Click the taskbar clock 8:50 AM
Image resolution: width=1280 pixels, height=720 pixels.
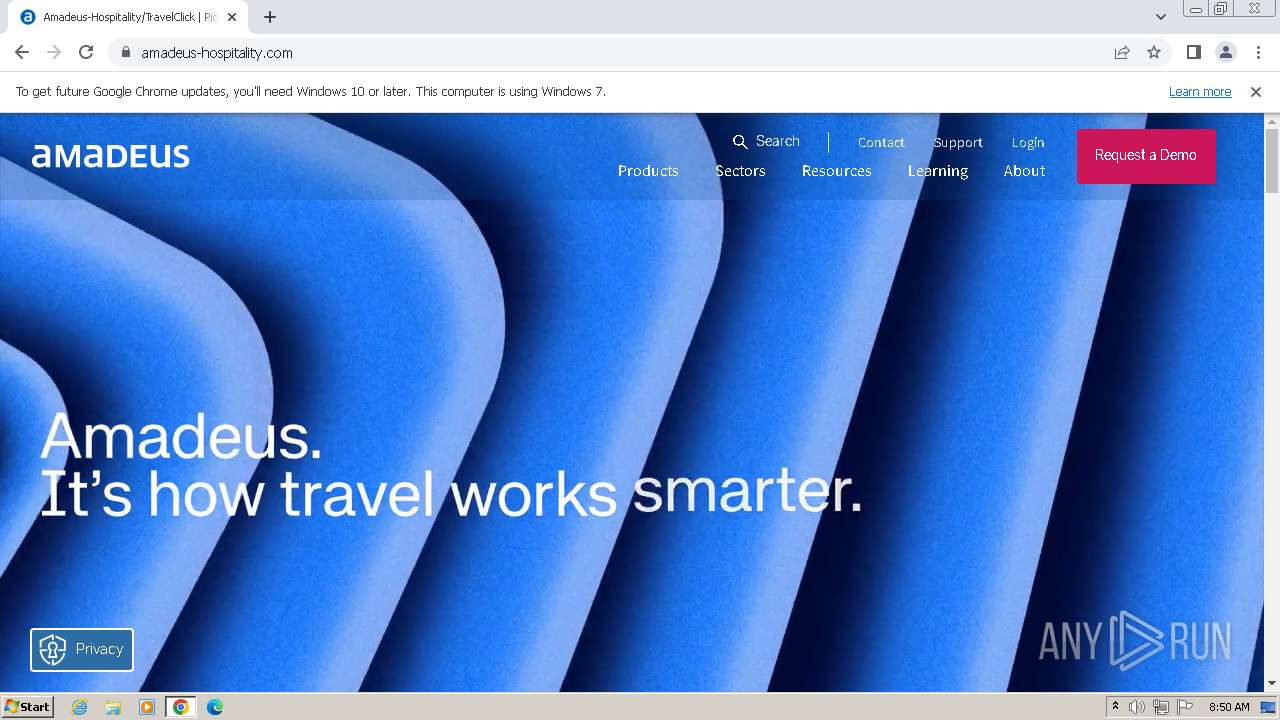coord(1229,707)
